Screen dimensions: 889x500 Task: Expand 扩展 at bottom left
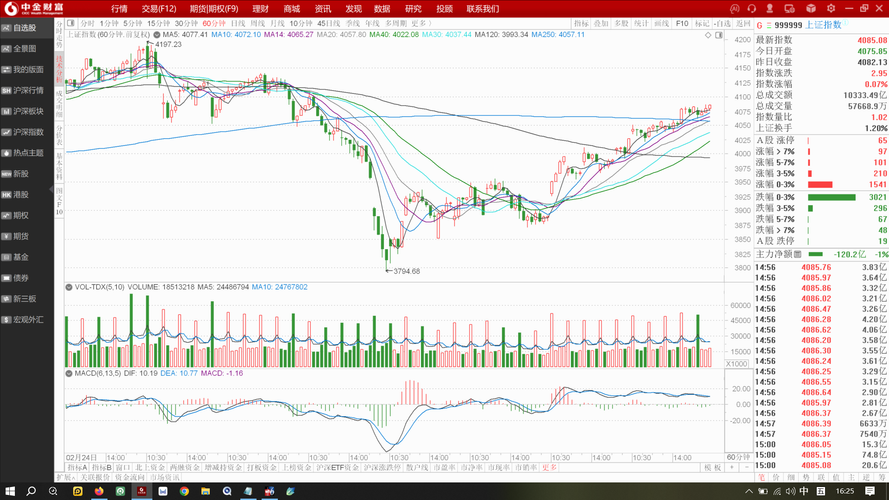[x=66, y=477]
